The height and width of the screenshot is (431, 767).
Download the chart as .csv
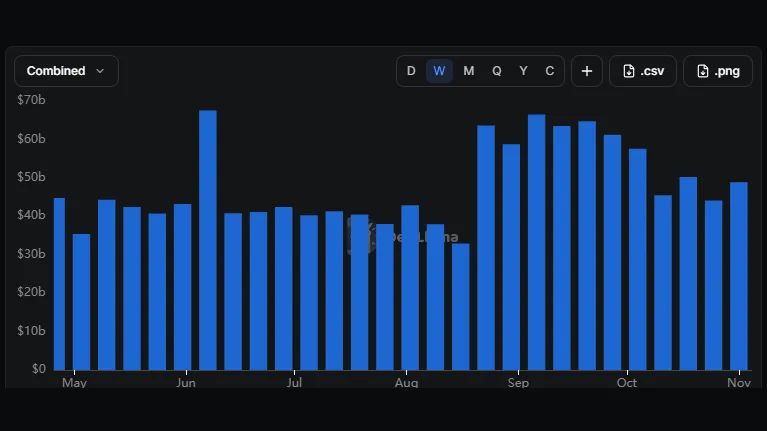coord(643,71)
